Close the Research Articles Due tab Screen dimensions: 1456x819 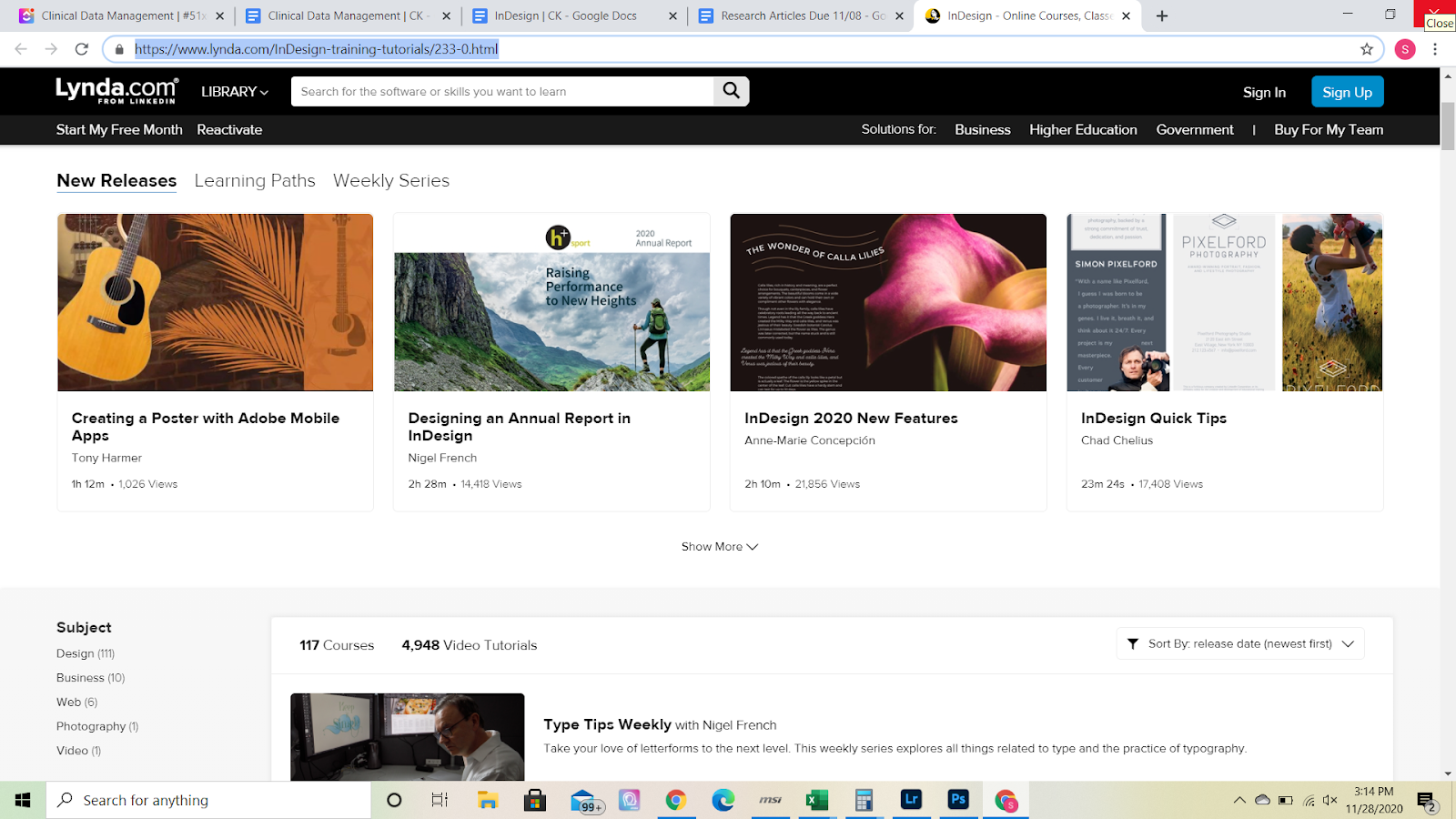point(899,15)
